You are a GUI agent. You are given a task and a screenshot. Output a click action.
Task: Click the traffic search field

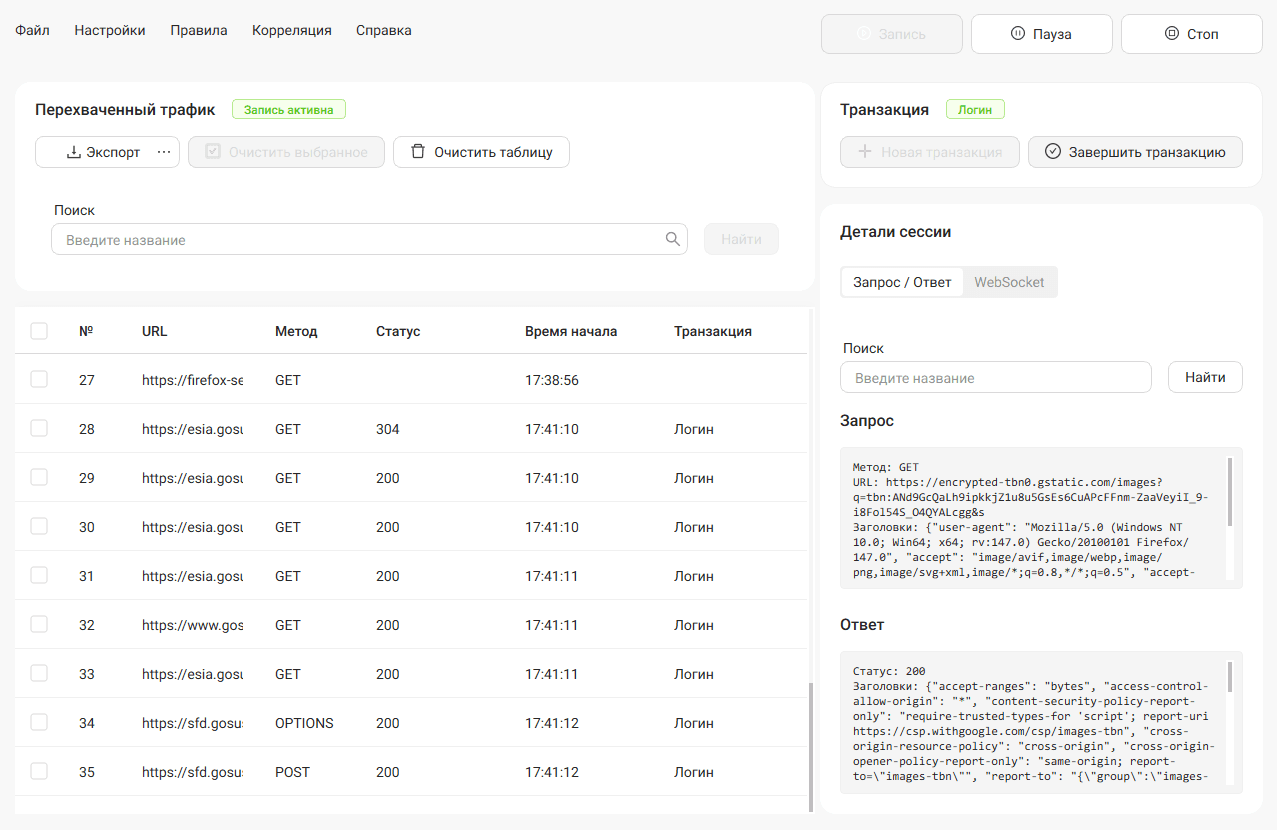[369, 239]
